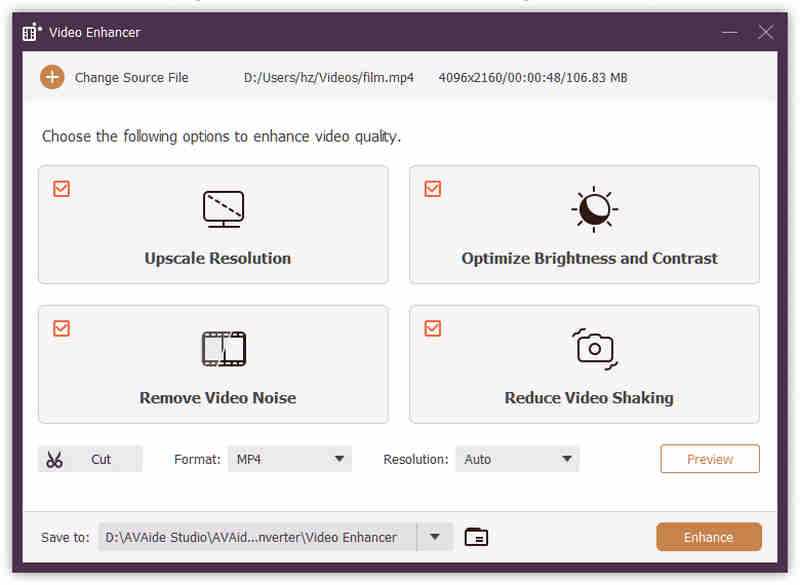This screenshot has height=585, width=800.
Task: Expand the Save to path dropdown arrow
Action: 435,537
